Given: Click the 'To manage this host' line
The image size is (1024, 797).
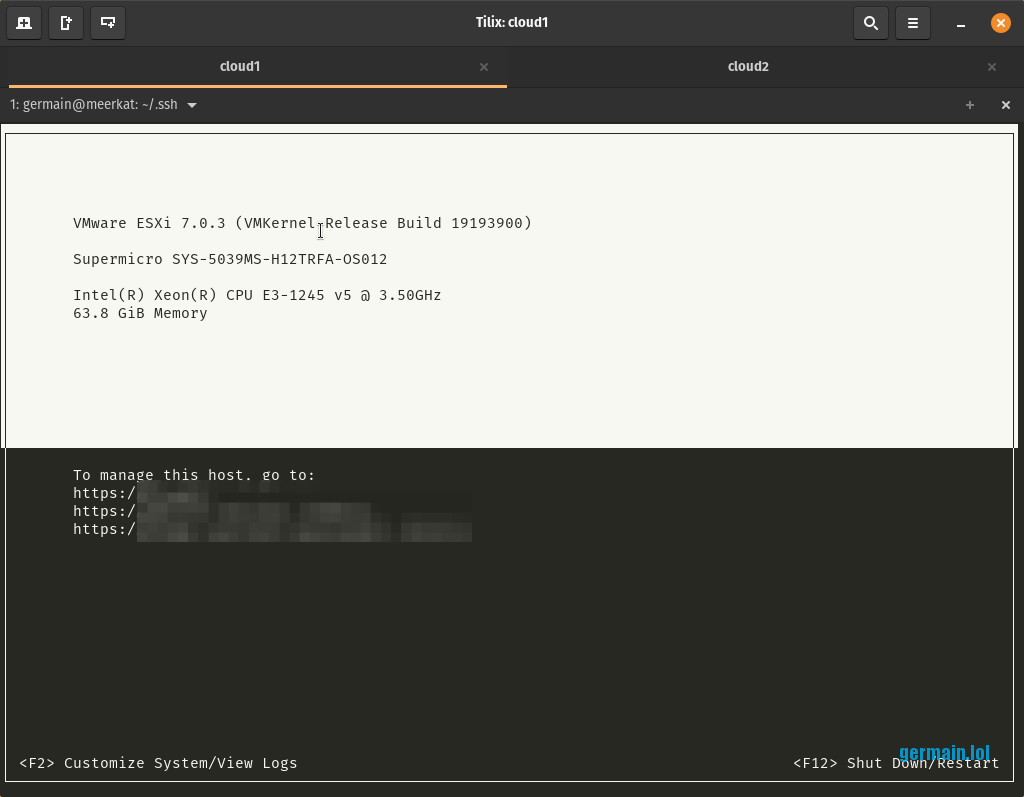Looking at the screenshot, I should pyautogui.click(x=194, y=476).
